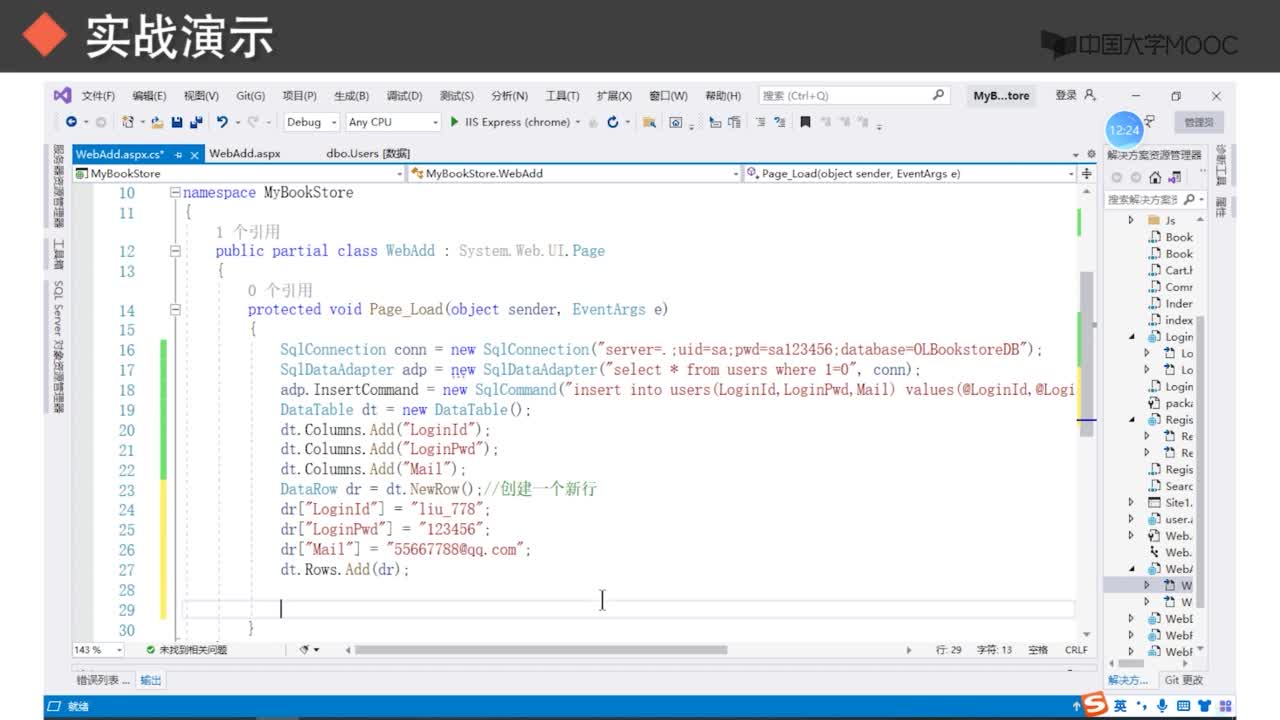Toggle pin on WebAdd.aspx.cs tab

(178, 154)
